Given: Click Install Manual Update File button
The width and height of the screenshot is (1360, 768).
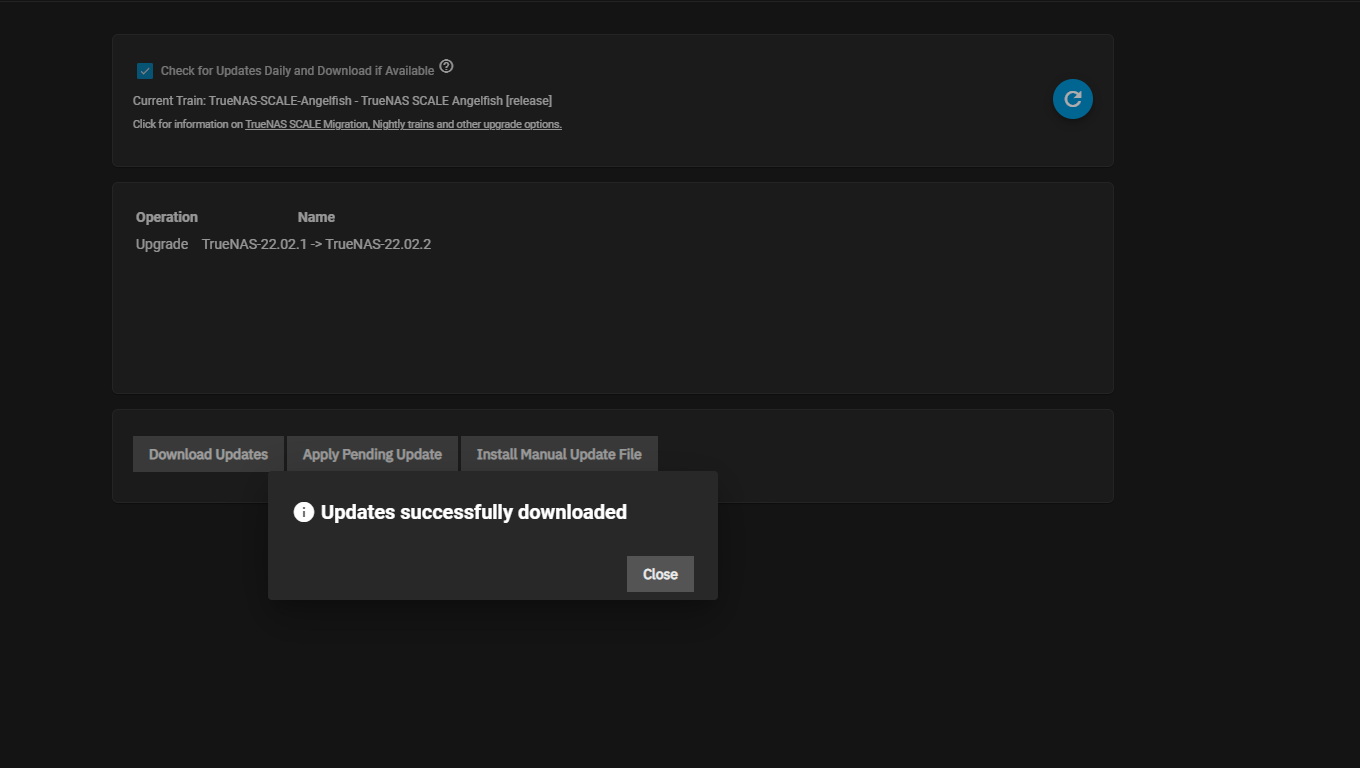Looking at the screenshot, I should pos(559,454).
